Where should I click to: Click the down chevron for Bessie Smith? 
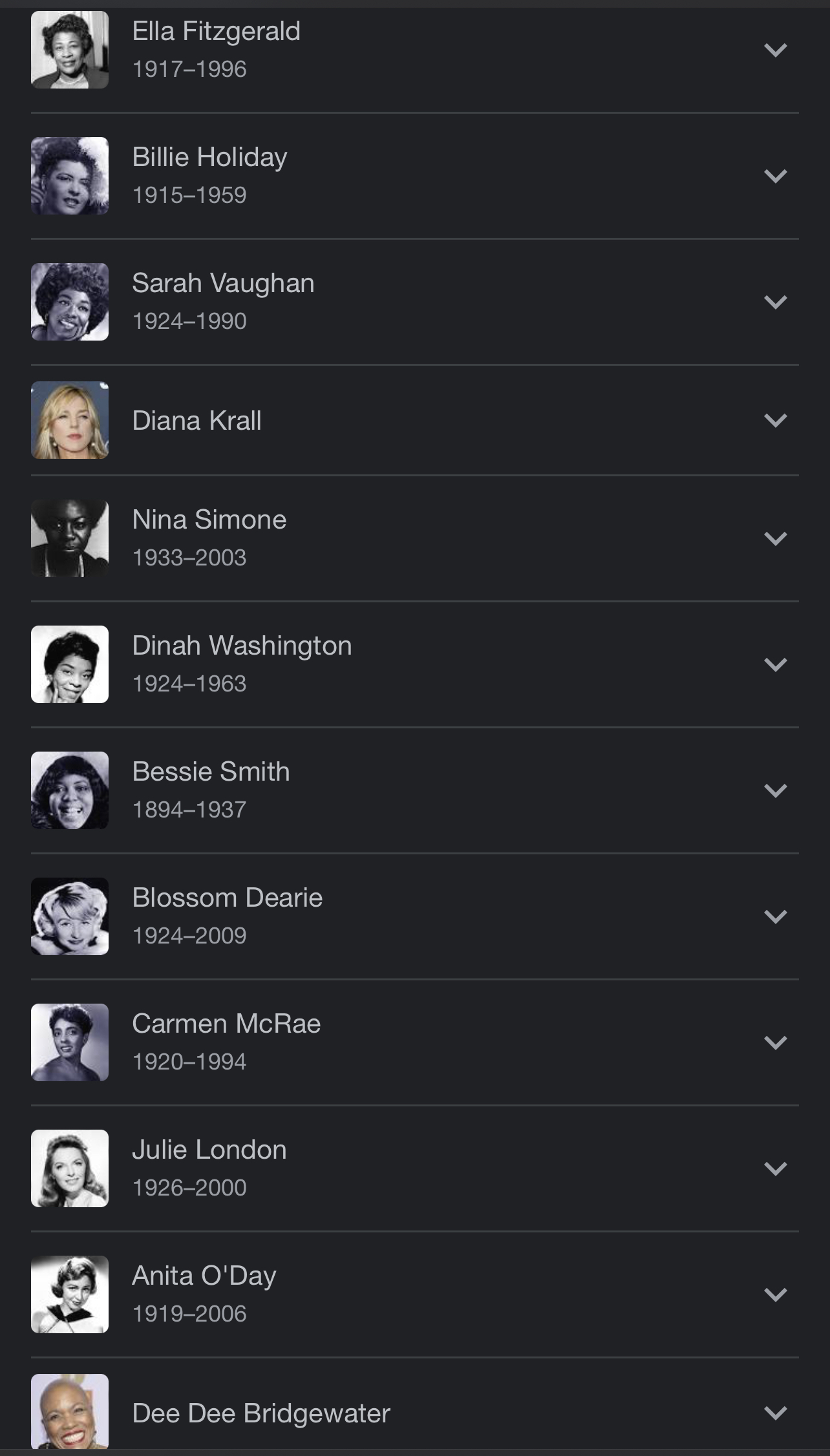click(x=775, y=790)
